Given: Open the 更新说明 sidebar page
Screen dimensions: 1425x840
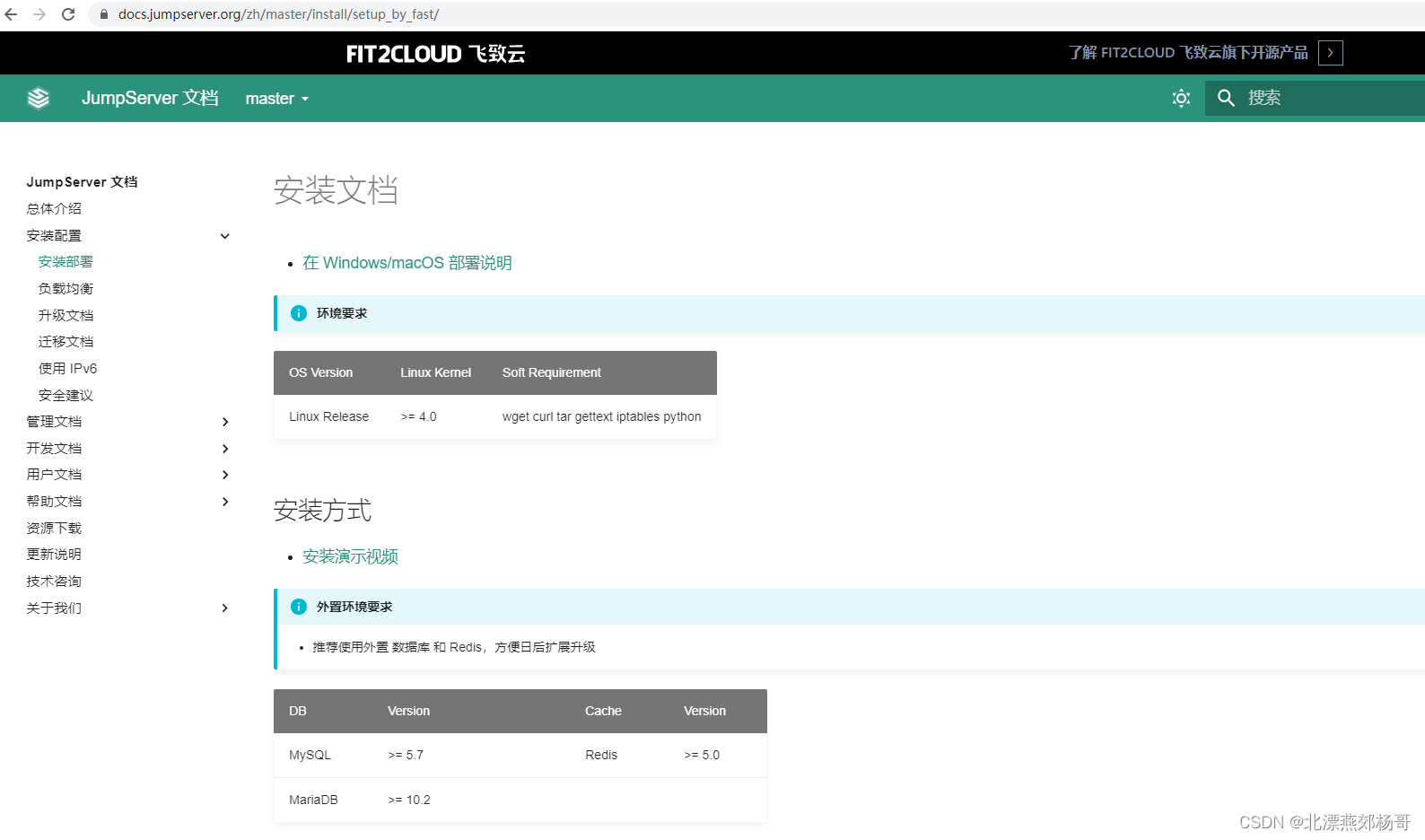Looking at the screenshot, I should [x=54, y=555].
